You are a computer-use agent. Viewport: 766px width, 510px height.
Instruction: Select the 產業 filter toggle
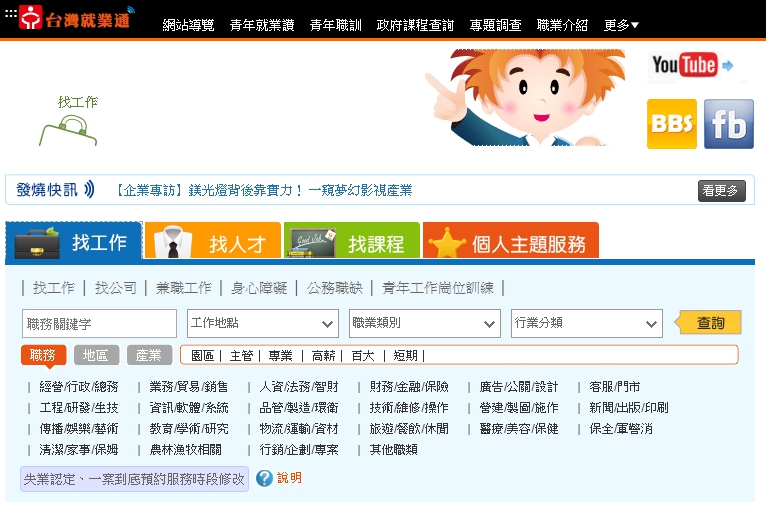pos(149,355)
